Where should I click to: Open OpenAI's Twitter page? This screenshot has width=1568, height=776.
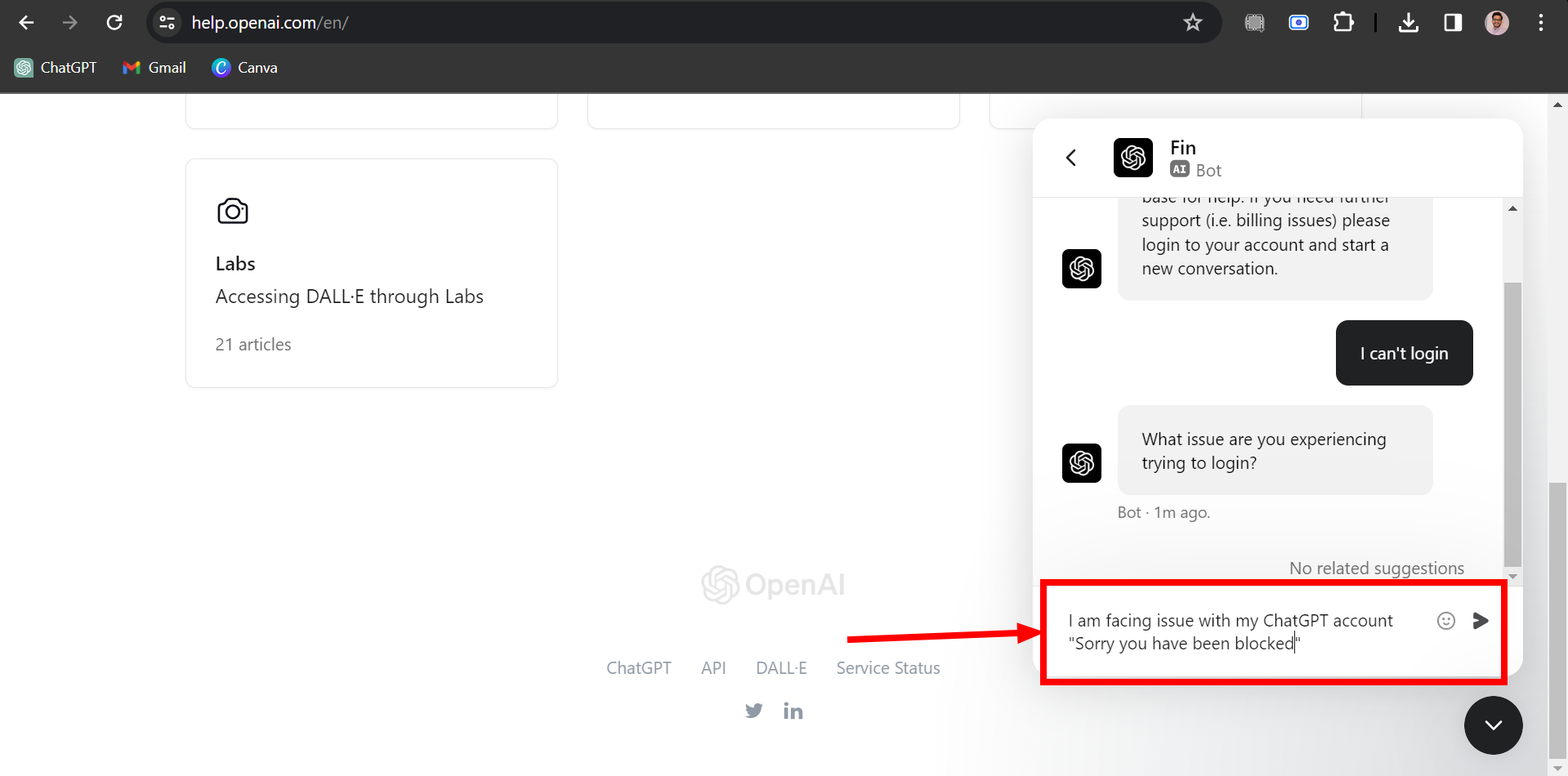pyautogui.click(x=753, y=711)
